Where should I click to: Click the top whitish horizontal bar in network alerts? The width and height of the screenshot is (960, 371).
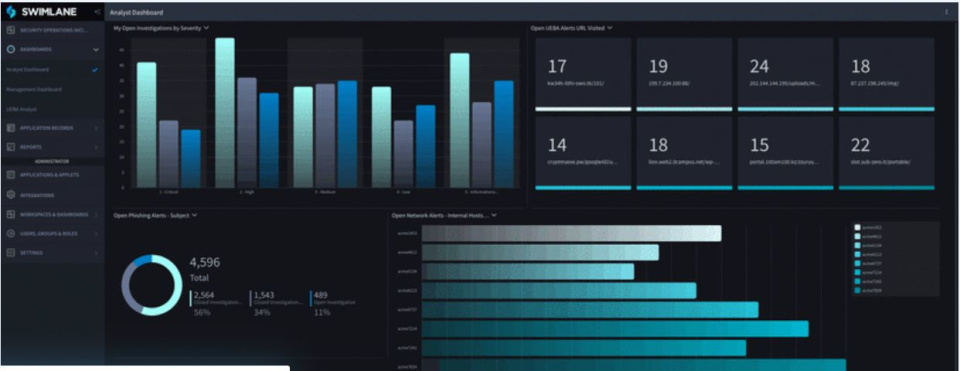coord(571,233)
